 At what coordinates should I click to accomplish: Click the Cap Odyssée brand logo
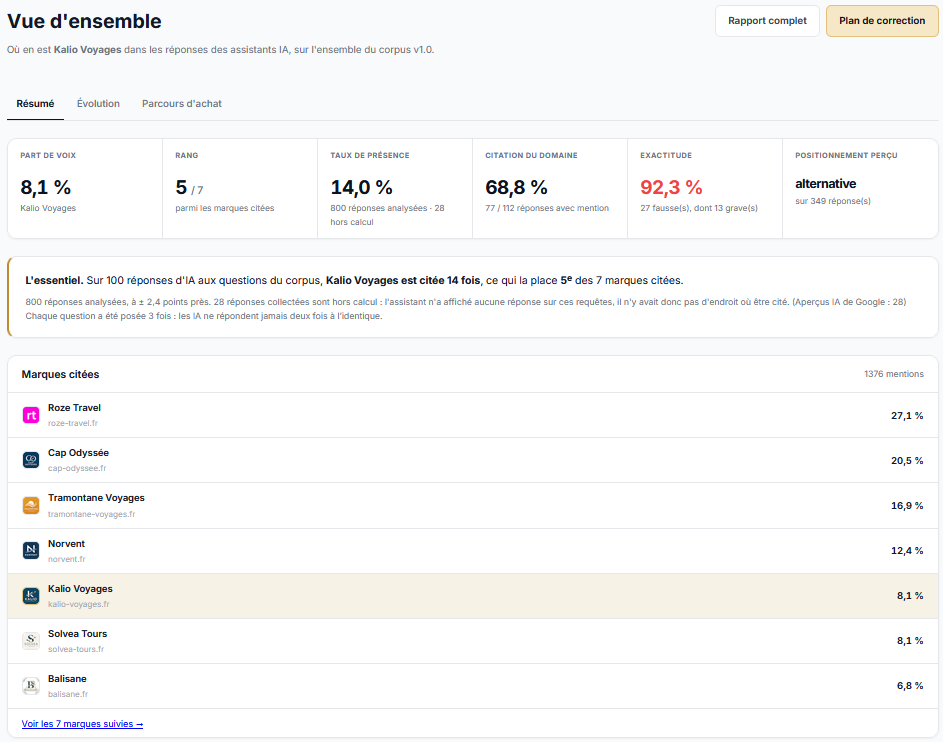(31, 460)
